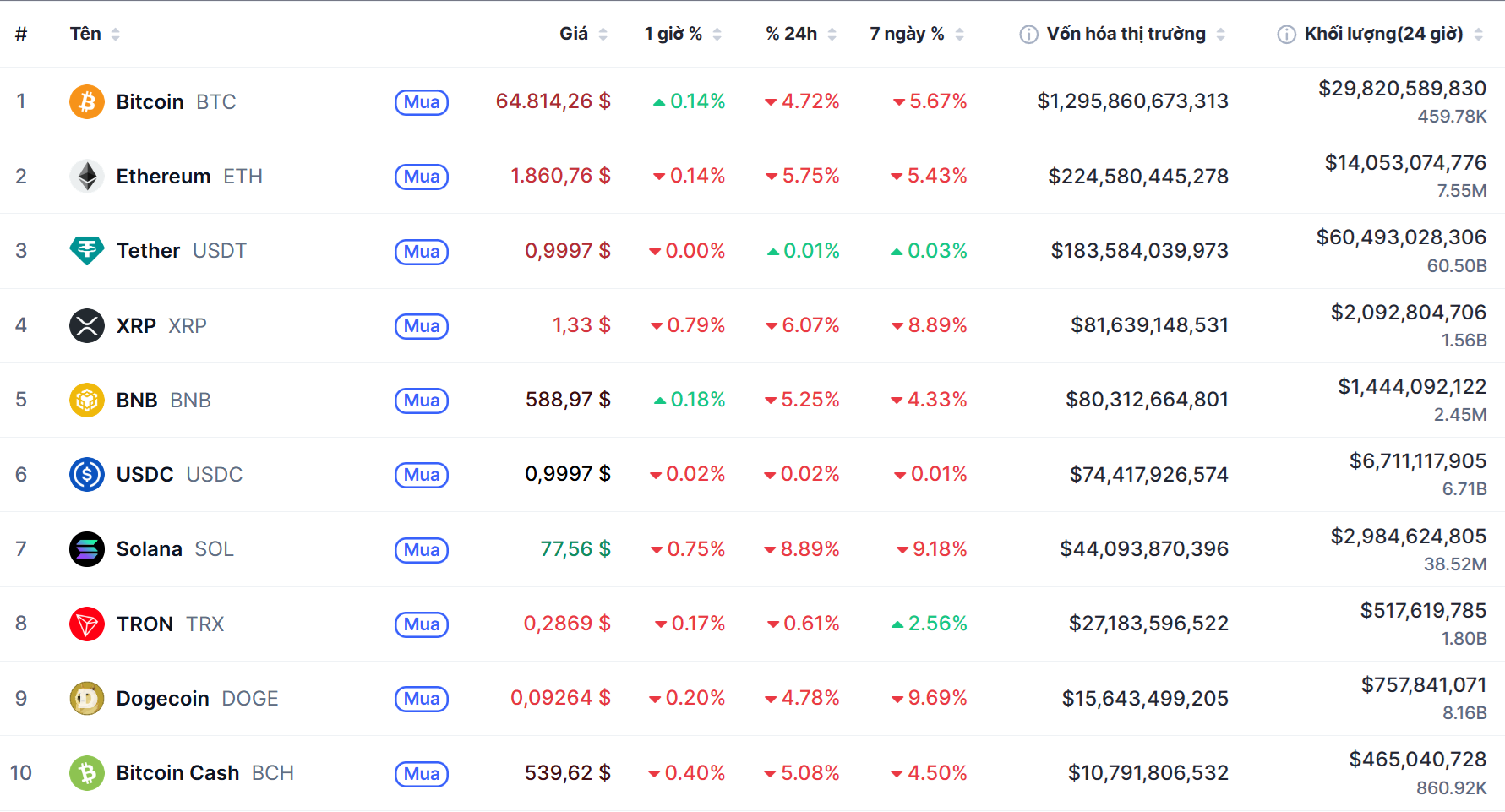Screen dimensions: 1505x812
Task: Click the # rank column header
Action: [21, 34]
